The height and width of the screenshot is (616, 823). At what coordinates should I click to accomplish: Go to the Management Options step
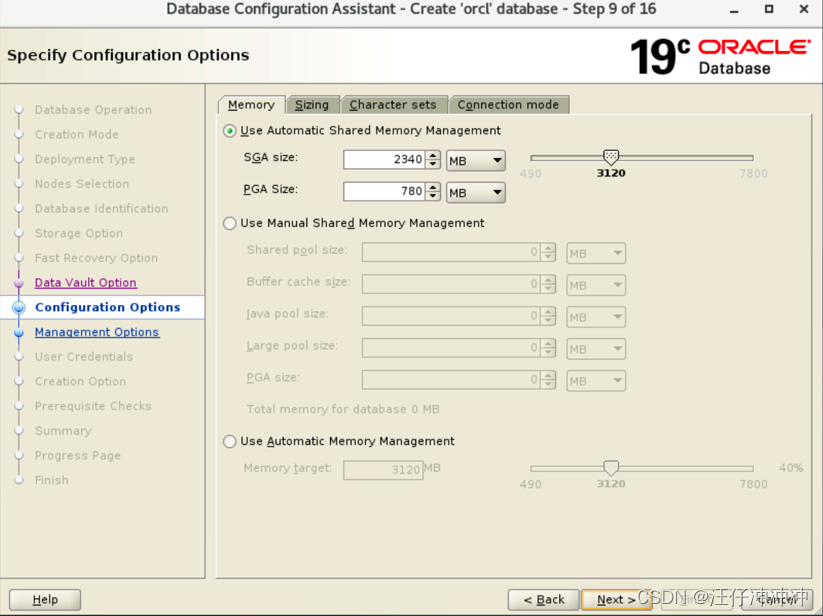pyautogui.click(x=96, y=331)
